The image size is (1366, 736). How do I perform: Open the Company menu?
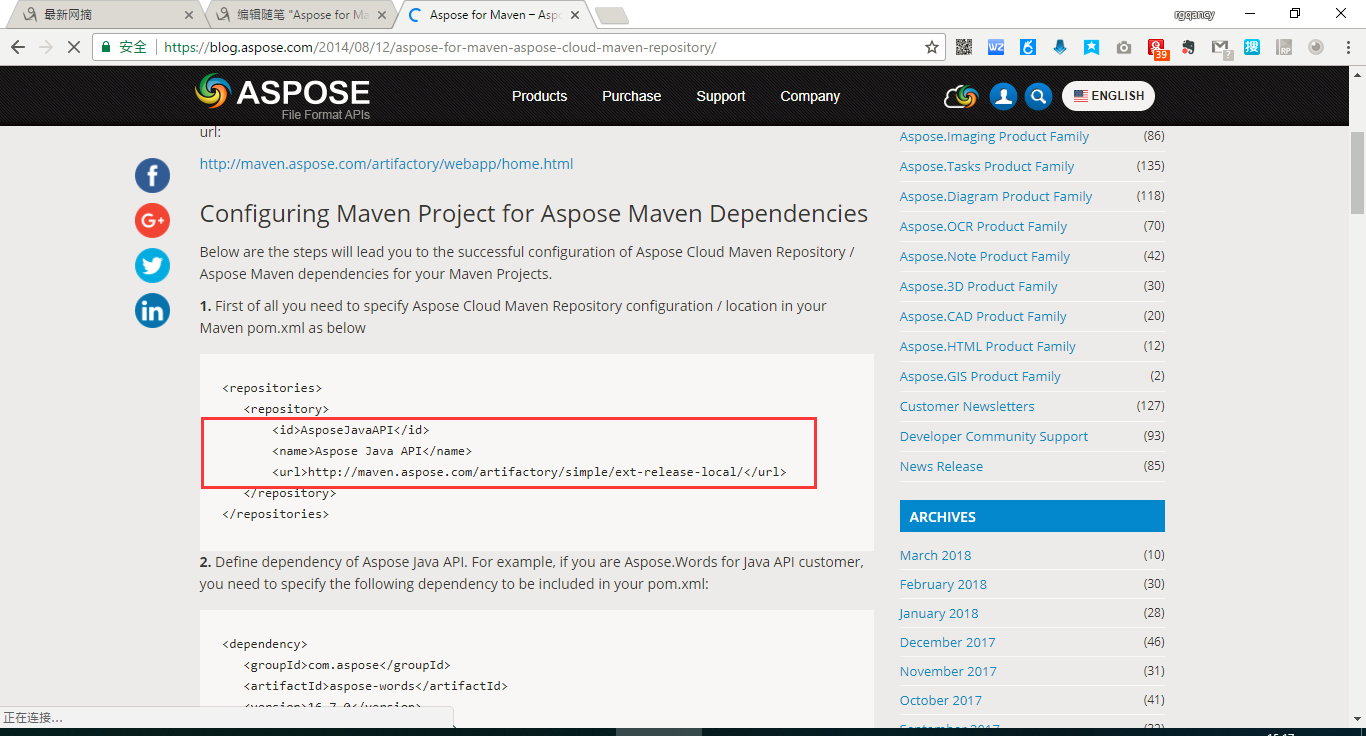(x=810, y=96)
